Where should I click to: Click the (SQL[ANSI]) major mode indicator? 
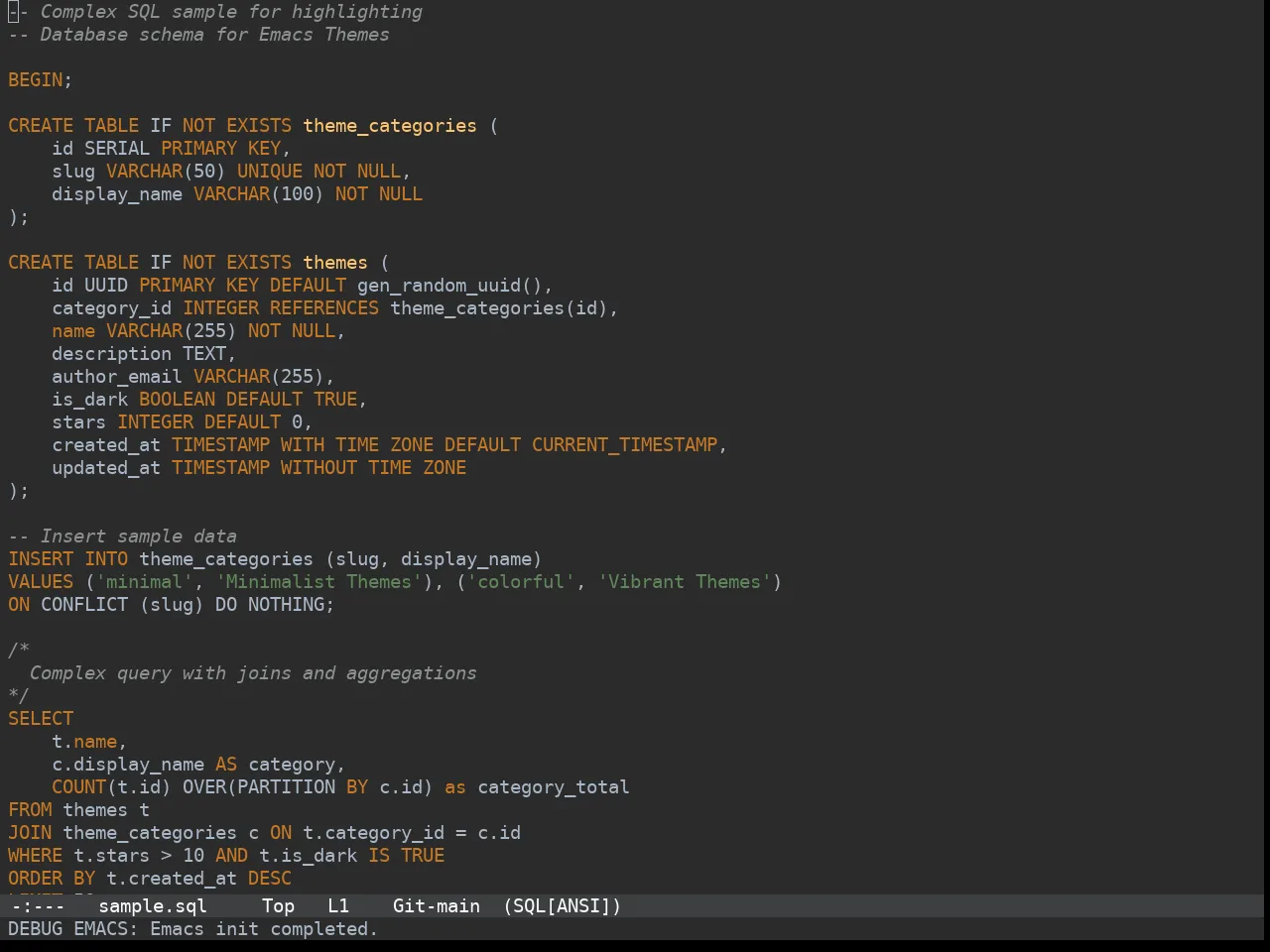click(x=563, y=906)
